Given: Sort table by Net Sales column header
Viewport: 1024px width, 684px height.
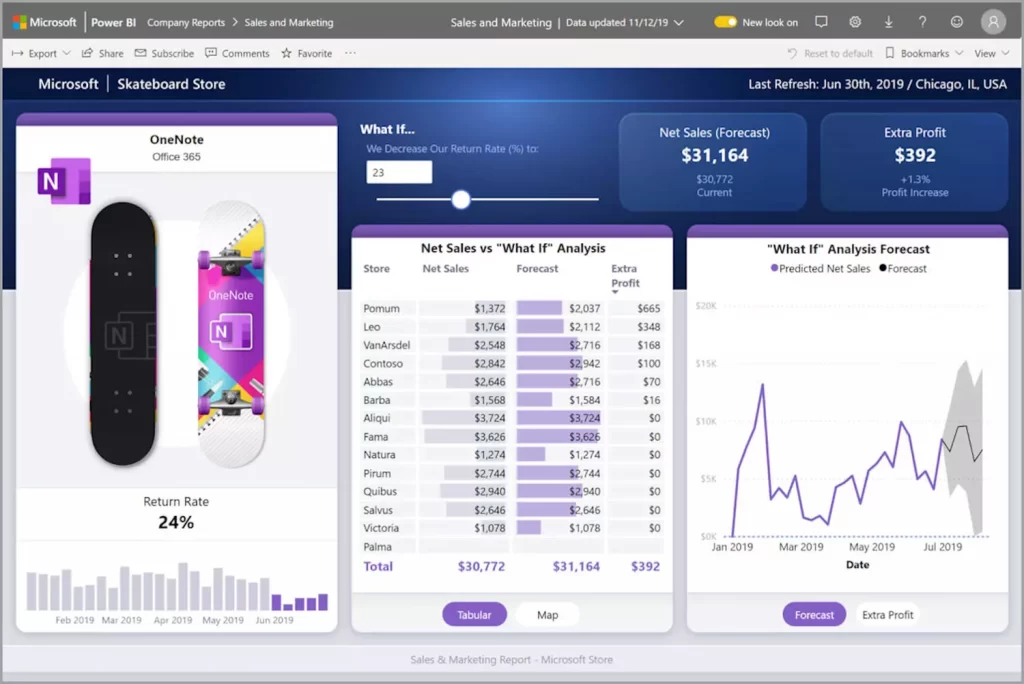Looking at the screenshot, I should coord(445,269).
